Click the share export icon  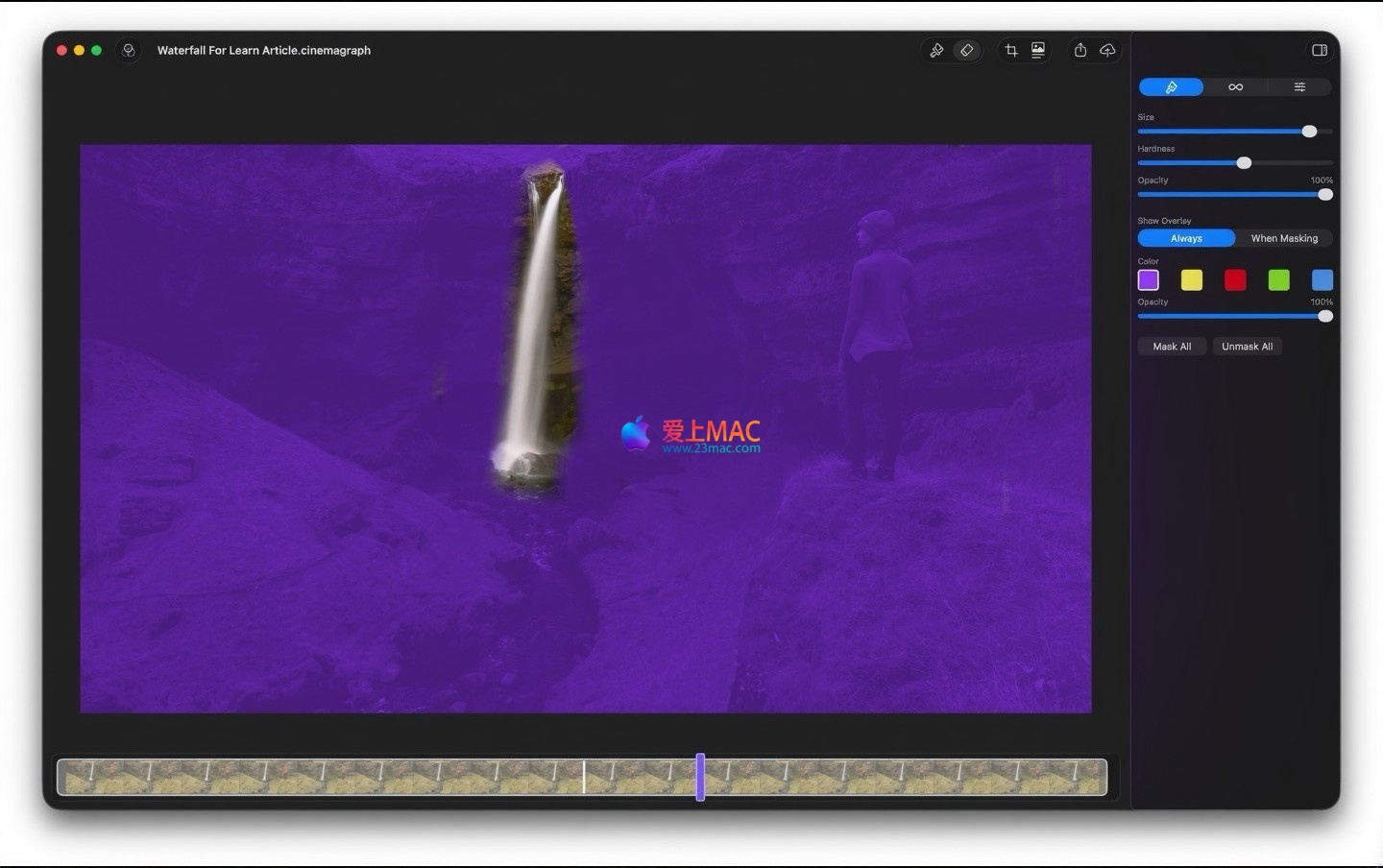[x=1080, y=50]
